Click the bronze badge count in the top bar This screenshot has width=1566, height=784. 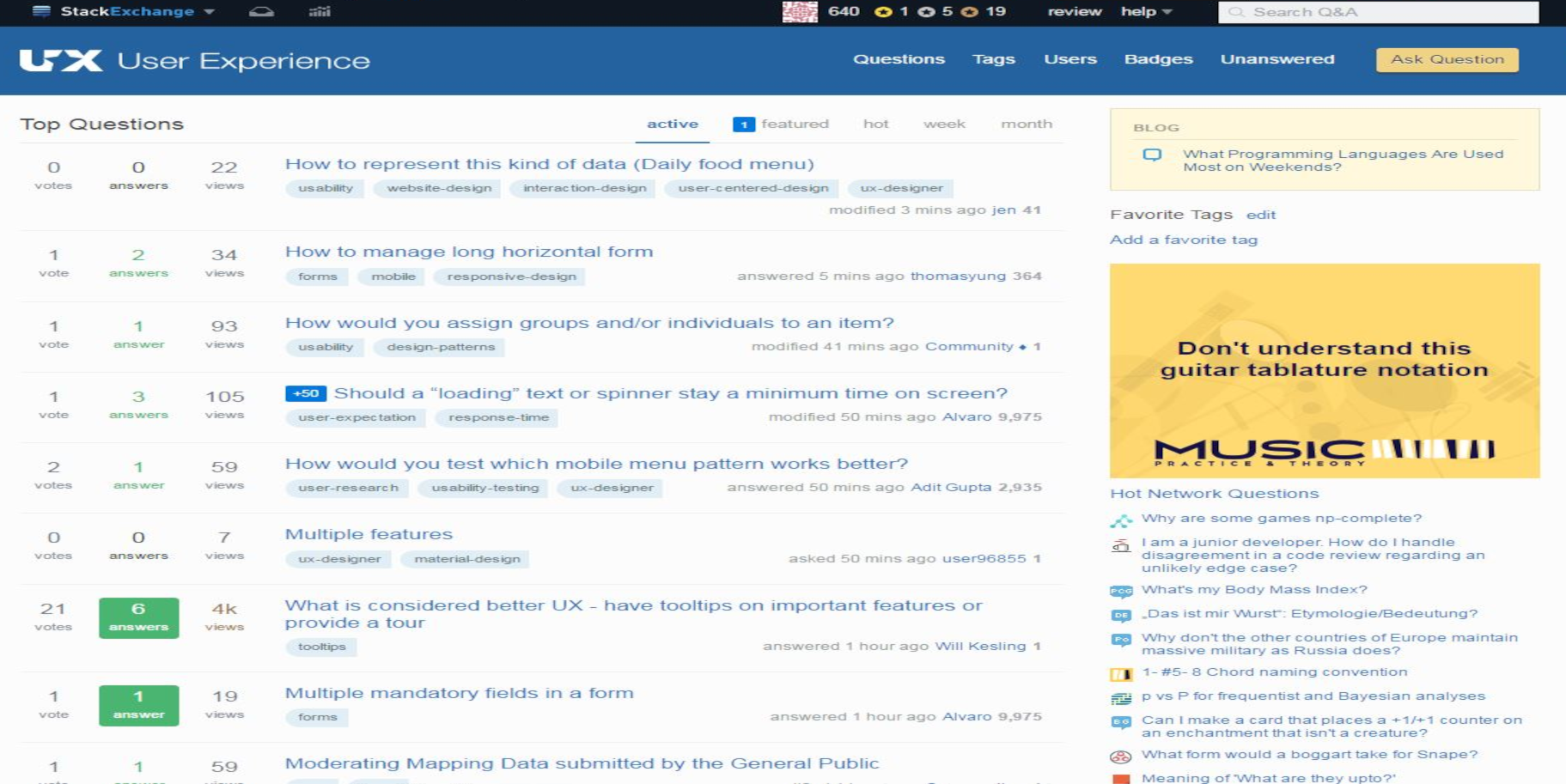pos(984,11)
